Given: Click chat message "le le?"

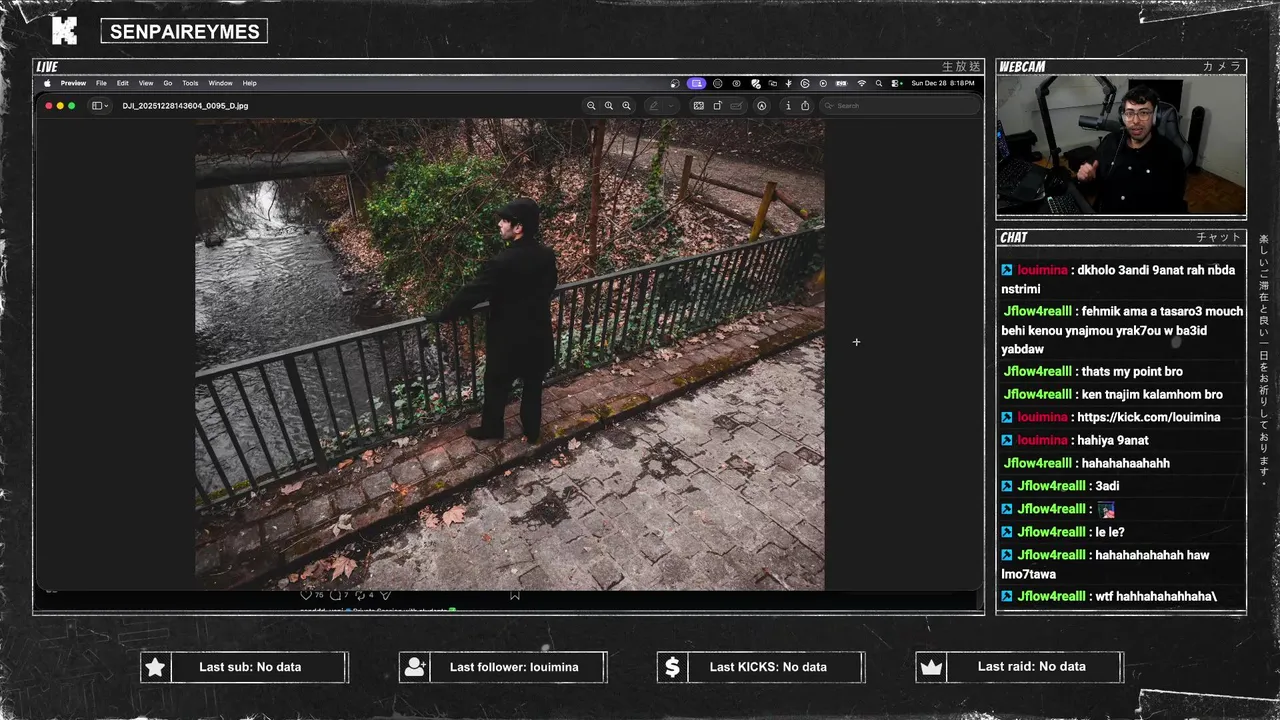Looking at the screenshot, I should point(1109,532).
